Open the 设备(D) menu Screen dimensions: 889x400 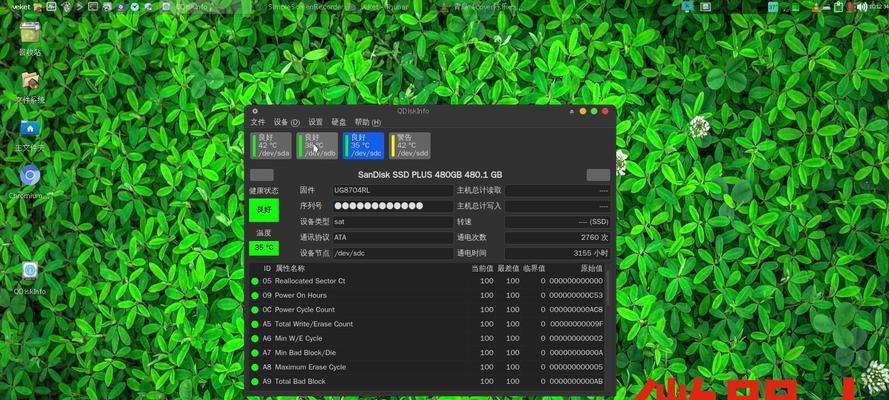pos(286,122)
